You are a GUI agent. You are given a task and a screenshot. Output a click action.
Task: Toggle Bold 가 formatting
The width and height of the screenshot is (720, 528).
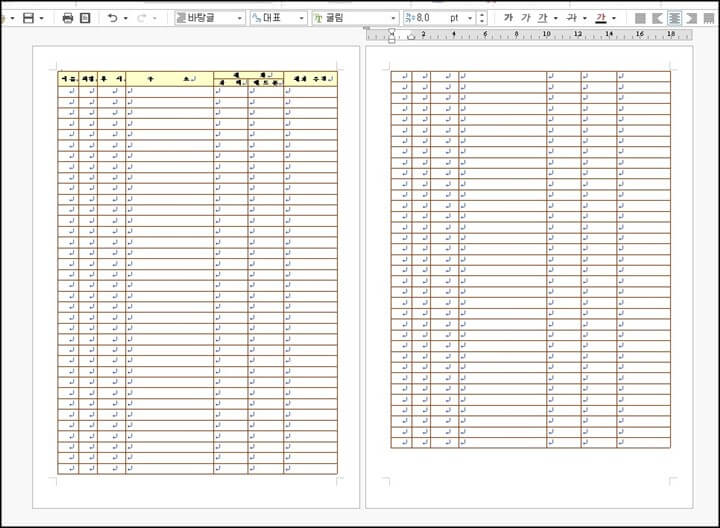pyautogui.click(x=508, y=18)
